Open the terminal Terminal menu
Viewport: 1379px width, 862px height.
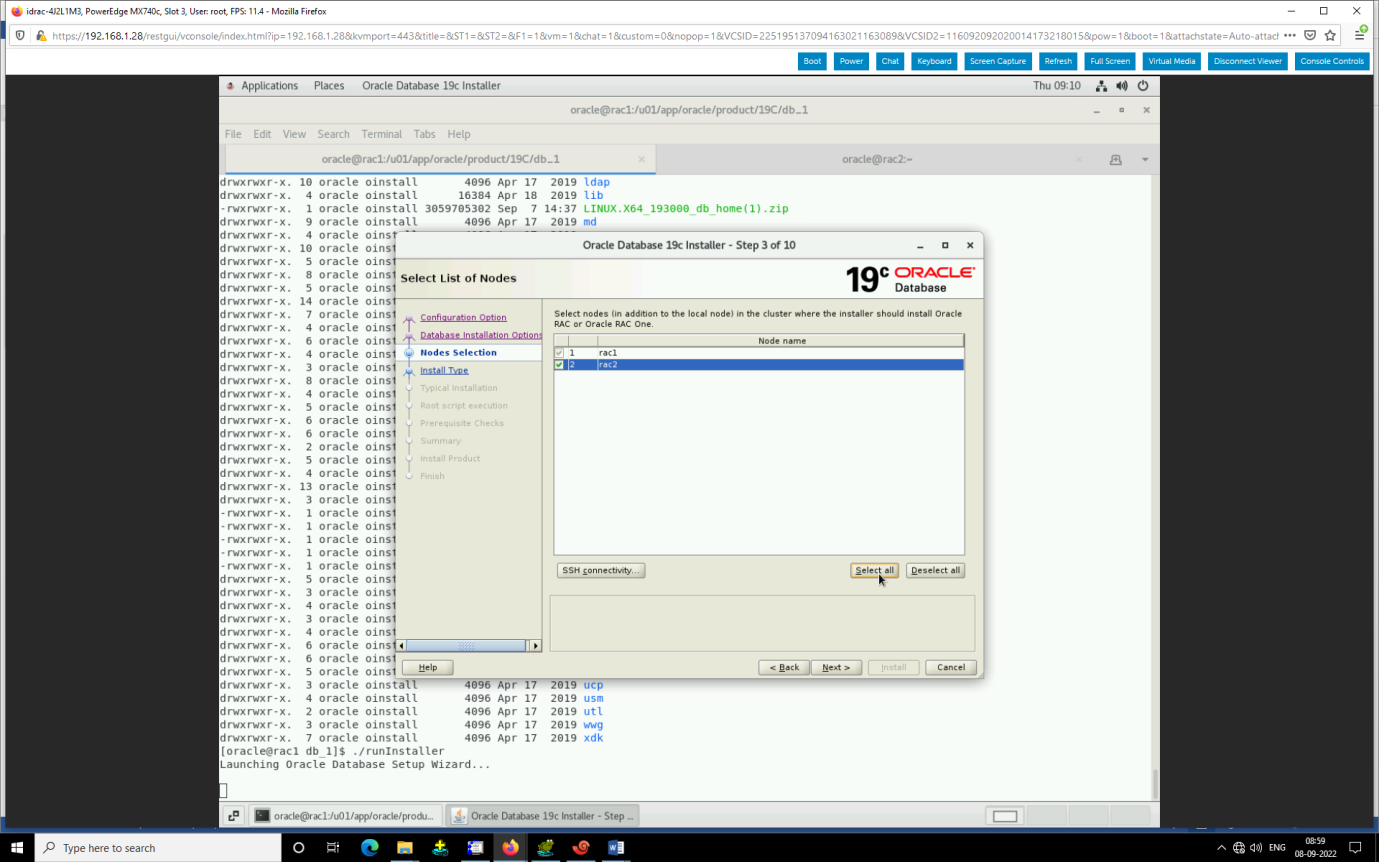(382, 134)
